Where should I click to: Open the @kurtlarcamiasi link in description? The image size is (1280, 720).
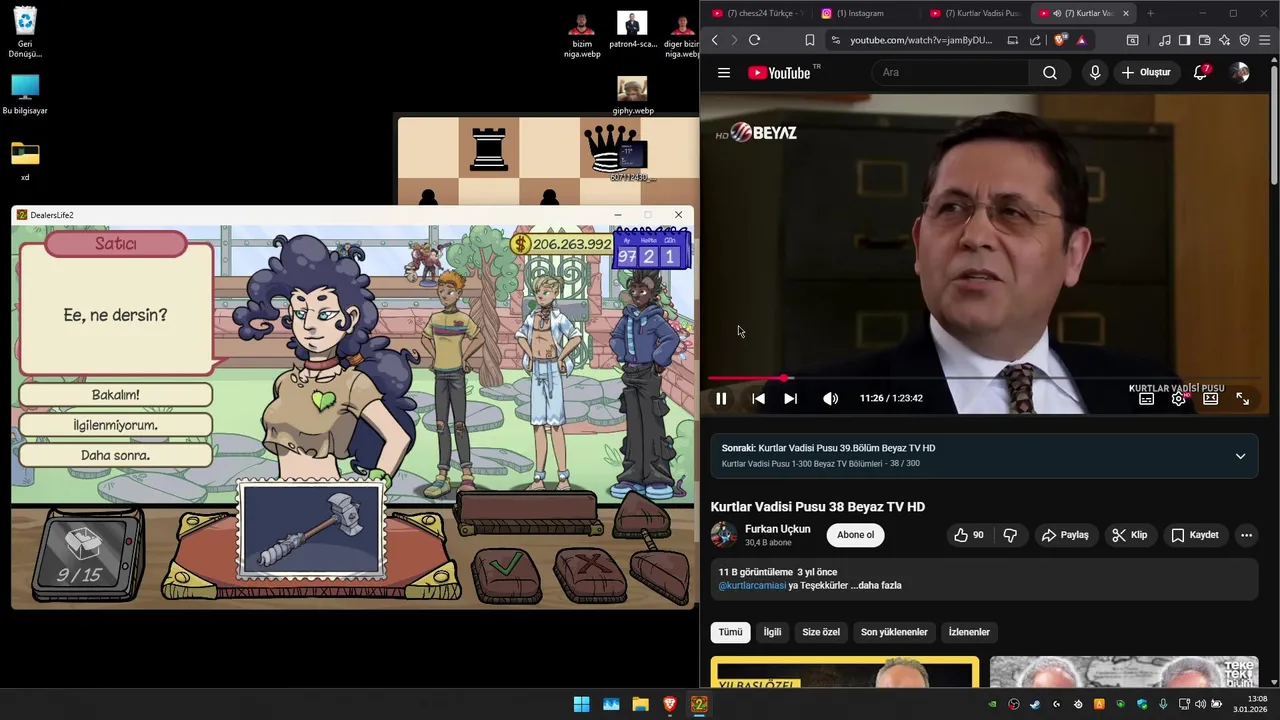[x=752, y=585]
